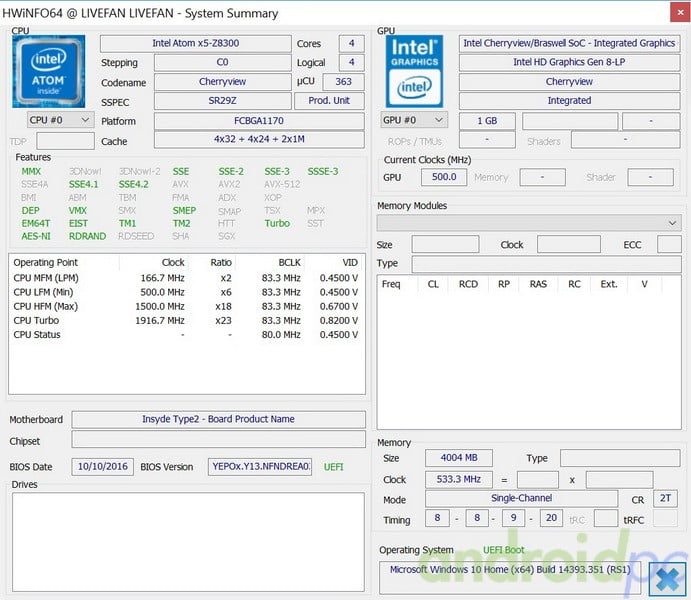Image resolution: width=691 pixels, height=600 pixels.
Task: Click inside the empty Drives list box
Action: pos(188,542)
